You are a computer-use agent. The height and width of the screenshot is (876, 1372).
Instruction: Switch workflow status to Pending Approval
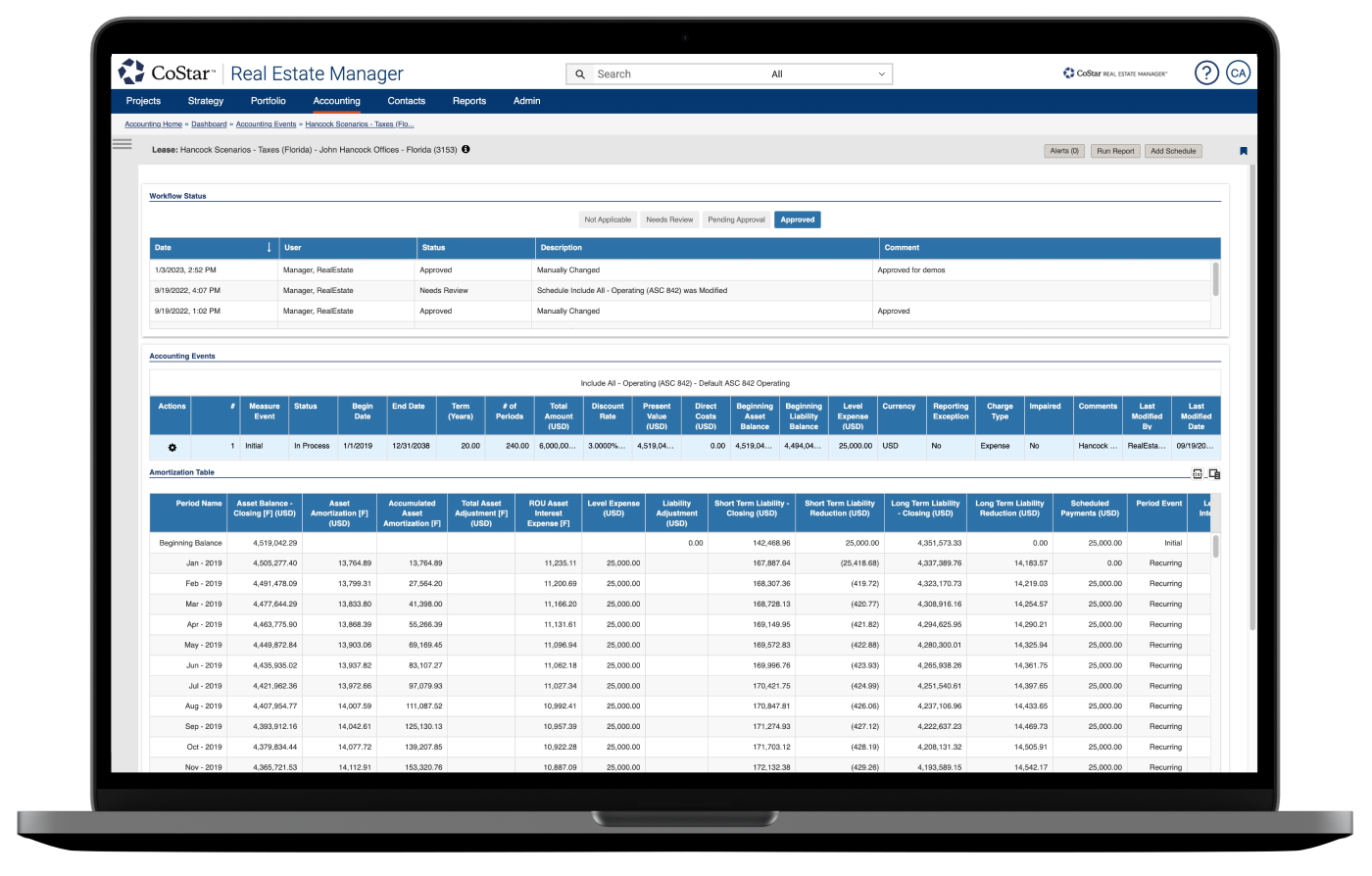[x=736, y=219]
